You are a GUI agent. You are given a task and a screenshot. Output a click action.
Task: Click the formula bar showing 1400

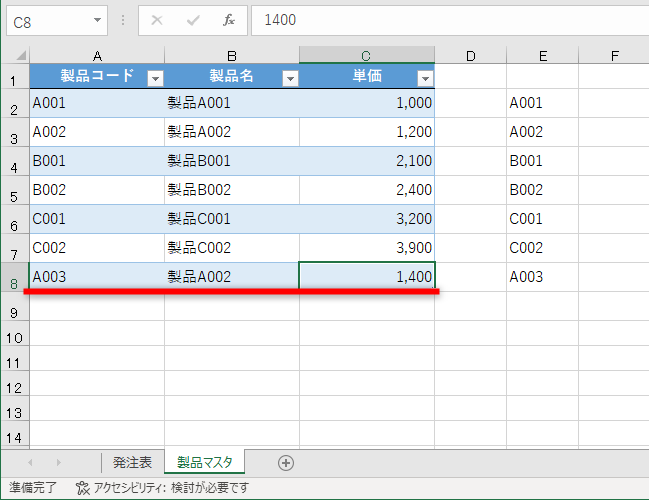(450, 20)
